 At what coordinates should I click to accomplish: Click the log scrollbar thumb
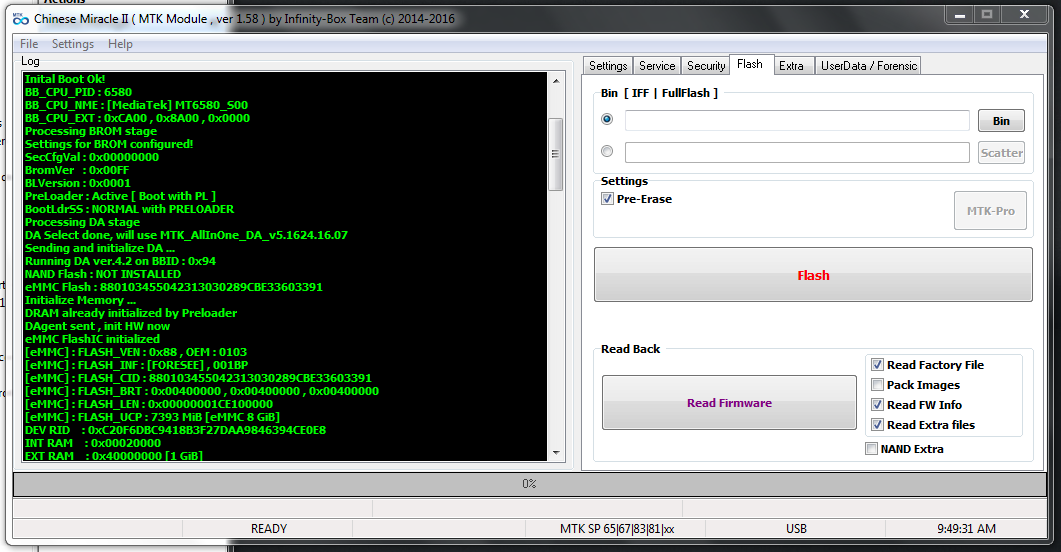tap(556, 154)
